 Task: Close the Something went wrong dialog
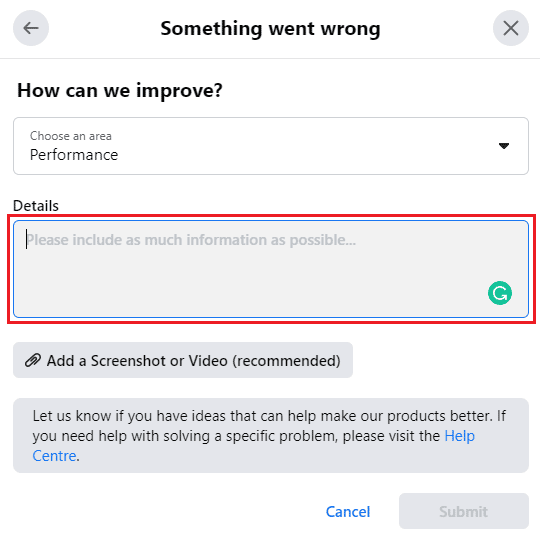coord(510,28)
